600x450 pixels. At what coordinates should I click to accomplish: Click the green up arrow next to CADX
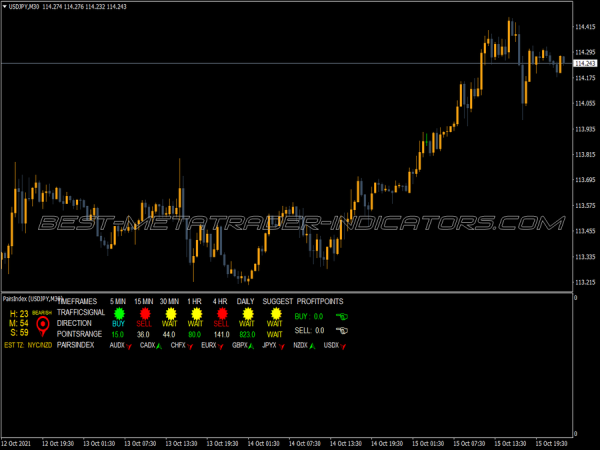point(159,346)
